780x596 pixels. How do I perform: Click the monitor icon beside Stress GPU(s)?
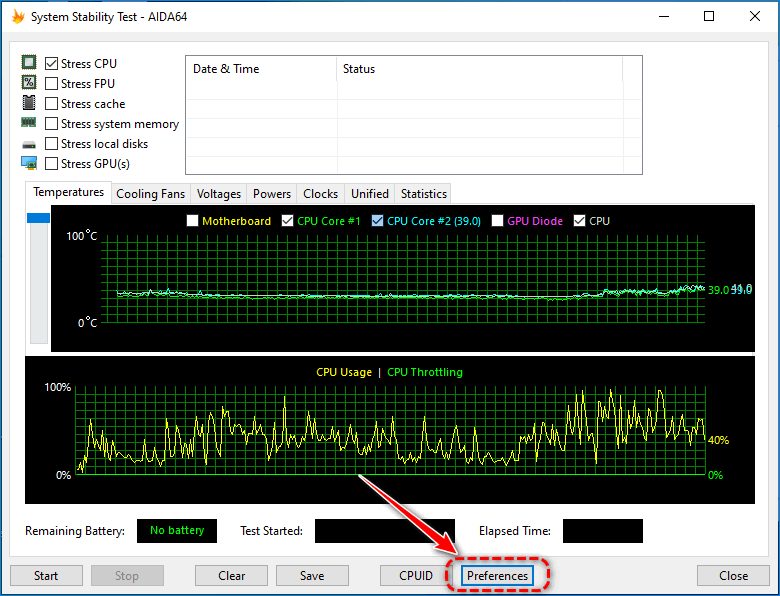point(29,163)
